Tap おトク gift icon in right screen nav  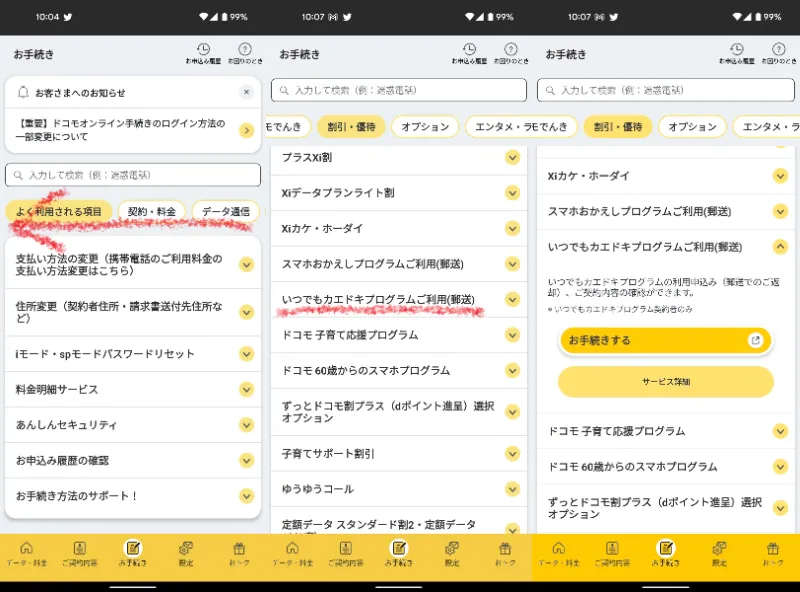[x=772, y=554]
